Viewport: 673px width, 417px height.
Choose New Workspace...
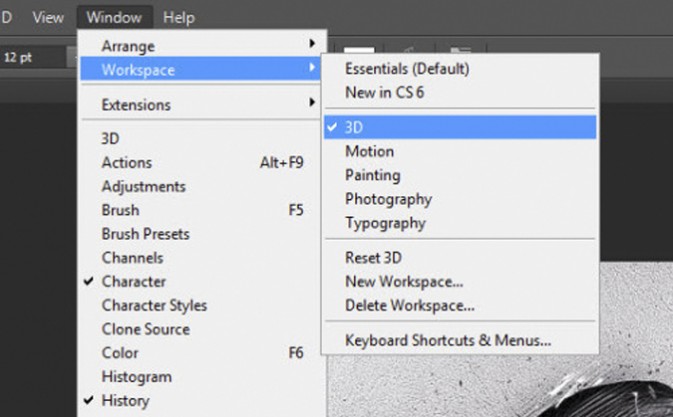click(x=403, y=282)
